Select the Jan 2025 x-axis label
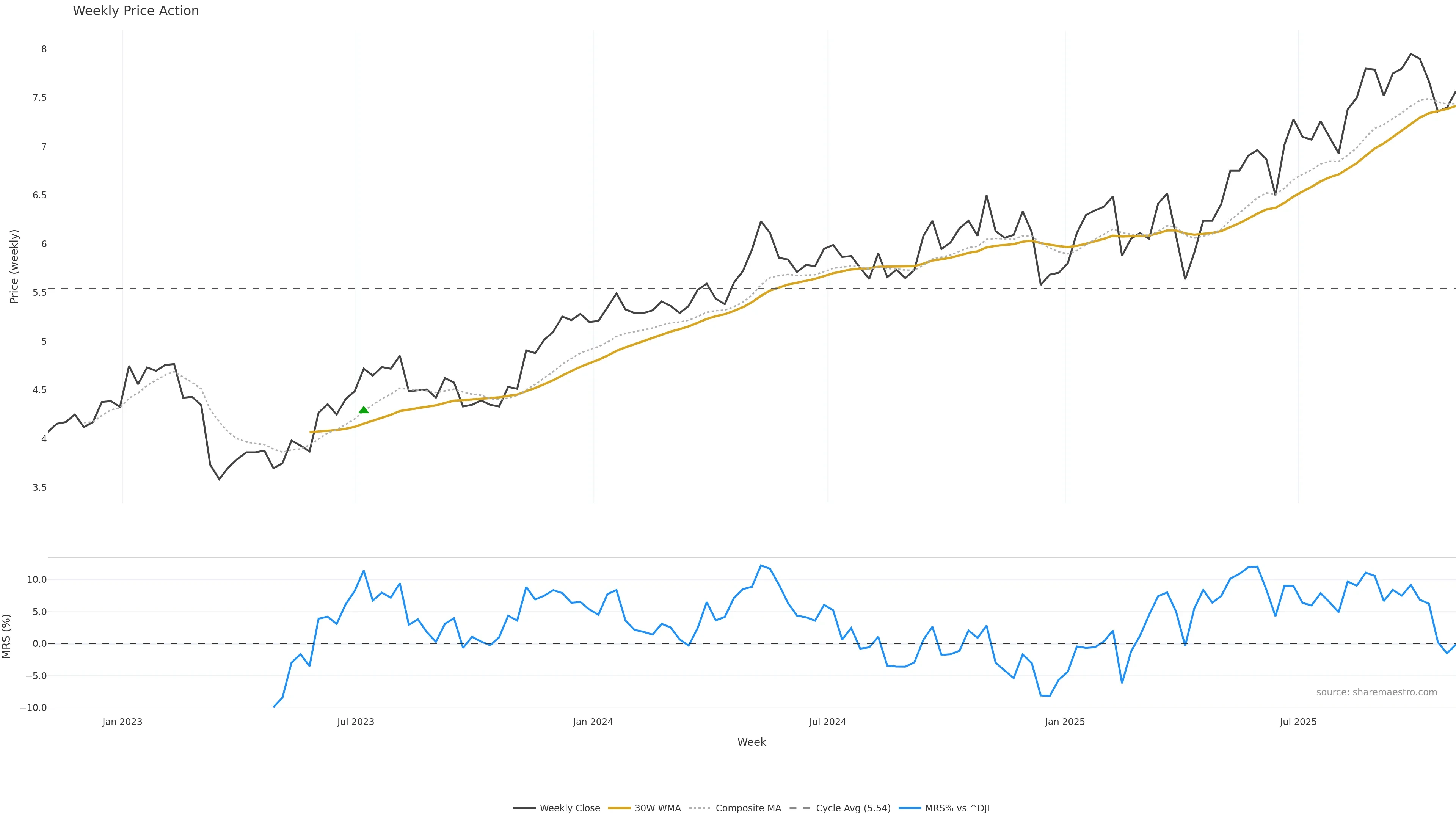This screenshot has width=1456, height=819. pyautogui.click(x=1065, y=722)
